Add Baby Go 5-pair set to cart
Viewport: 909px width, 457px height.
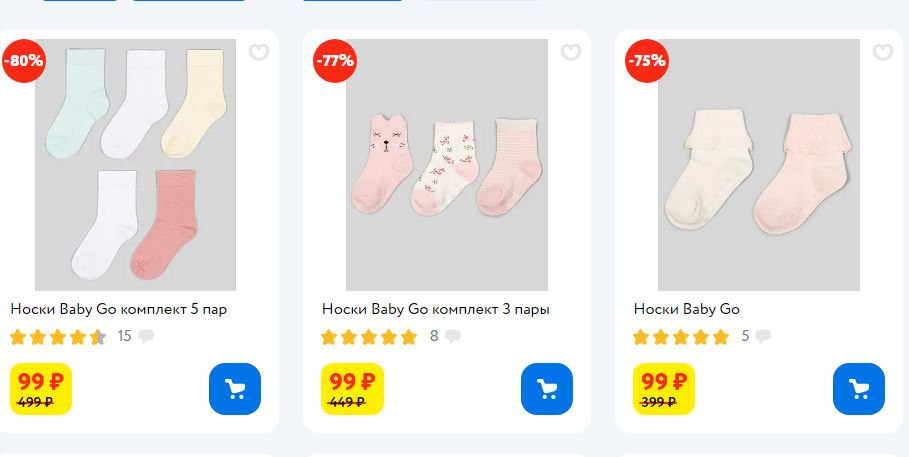tap(235, 389)
